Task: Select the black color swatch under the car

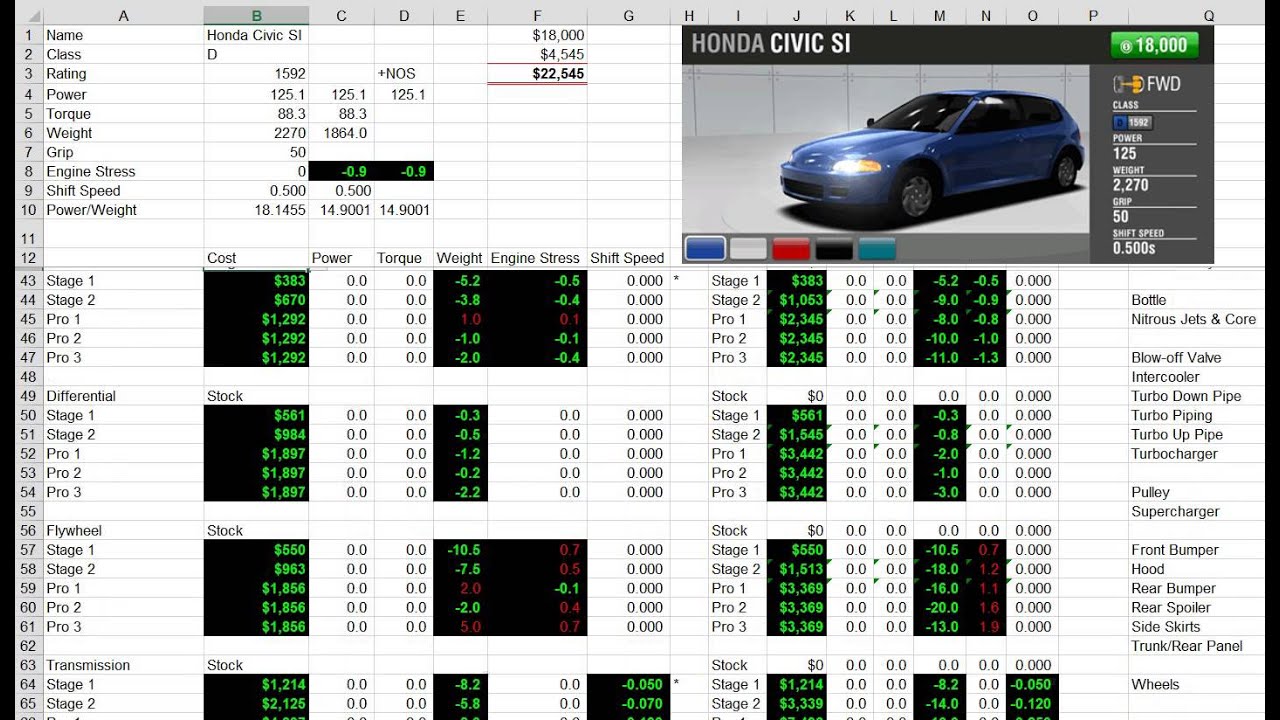Action: (834, 248)
